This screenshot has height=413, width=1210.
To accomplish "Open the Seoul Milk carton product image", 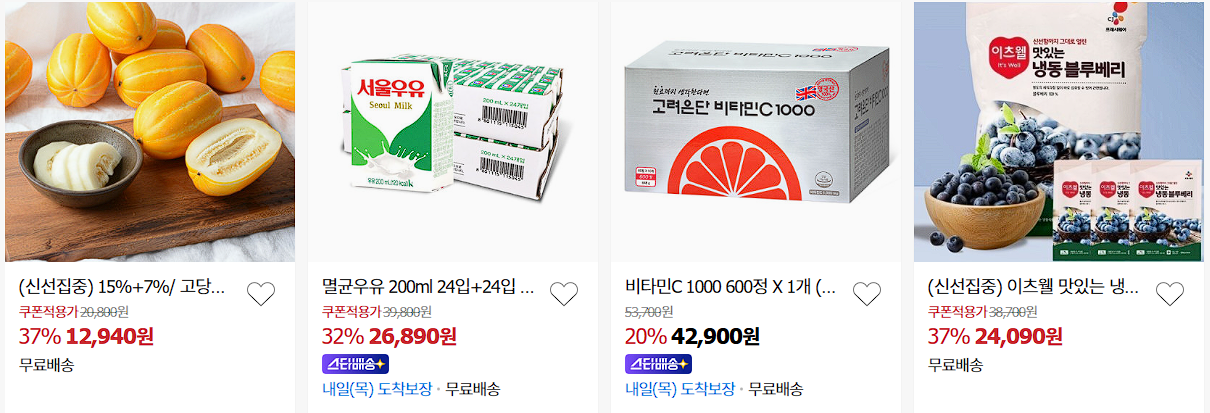I will pyautogui.click(x=452, y=131).
